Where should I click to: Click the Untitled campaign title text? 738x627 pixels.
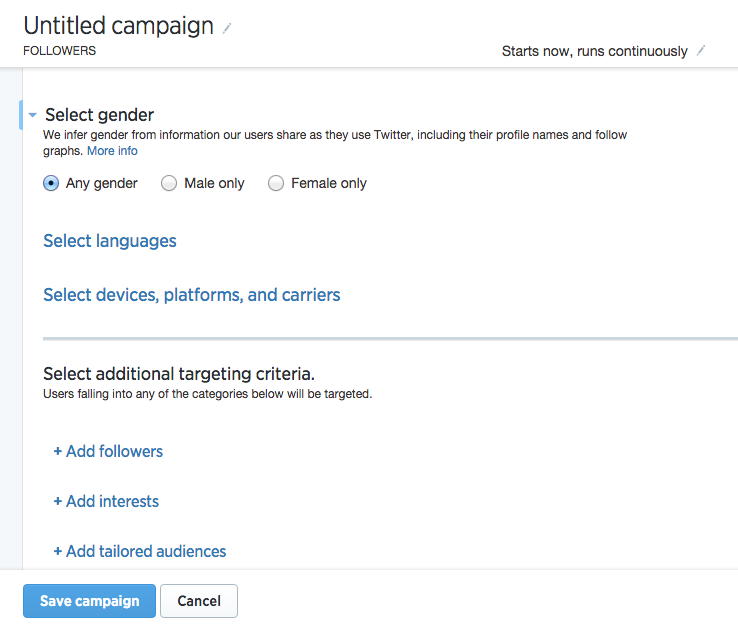point(119,26)
